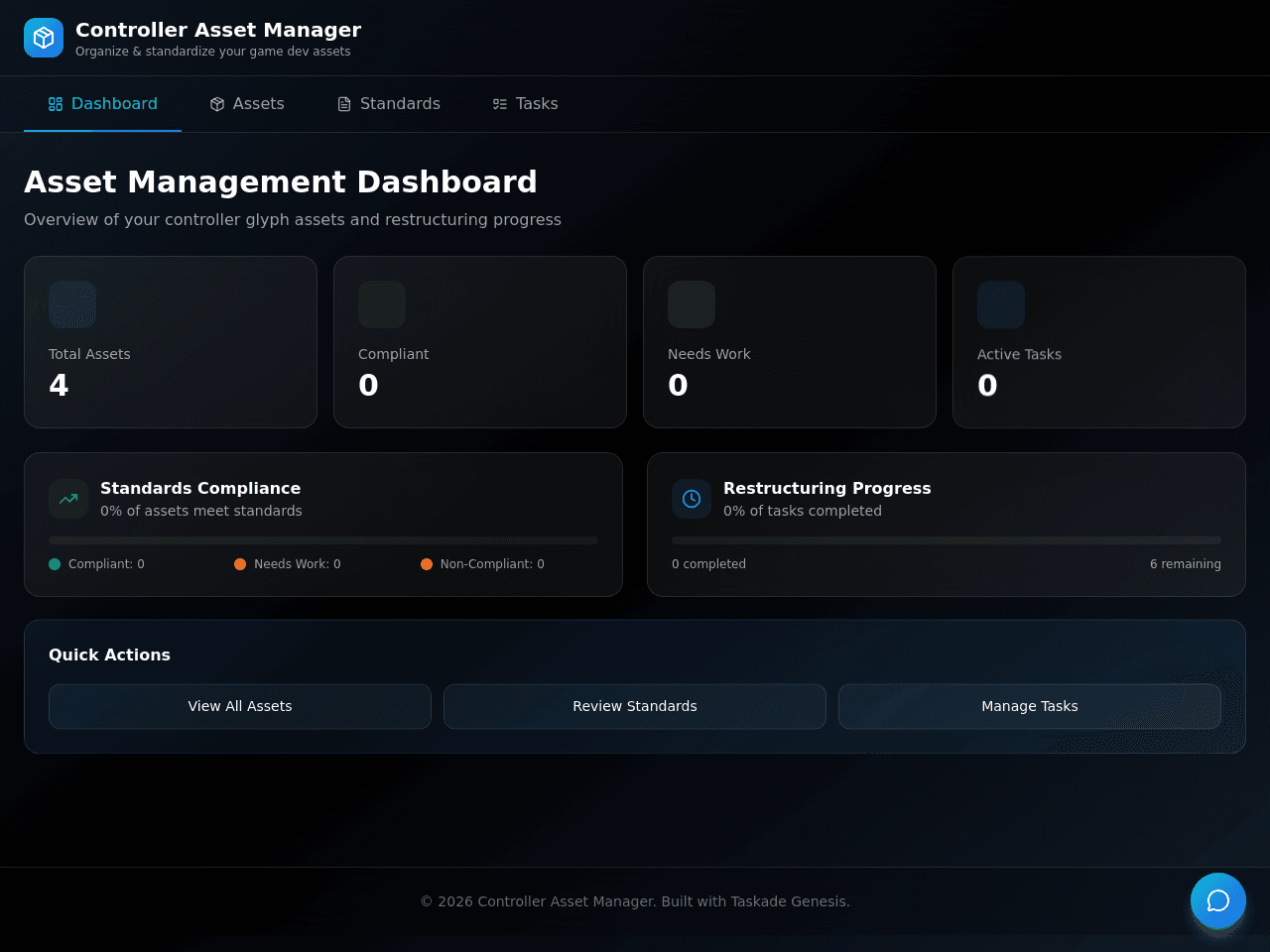Image resolution: width=1270 pixels, height=952 pixels.
Task: Click the Restructuring Progress clock icon
Action: (692, 499)
